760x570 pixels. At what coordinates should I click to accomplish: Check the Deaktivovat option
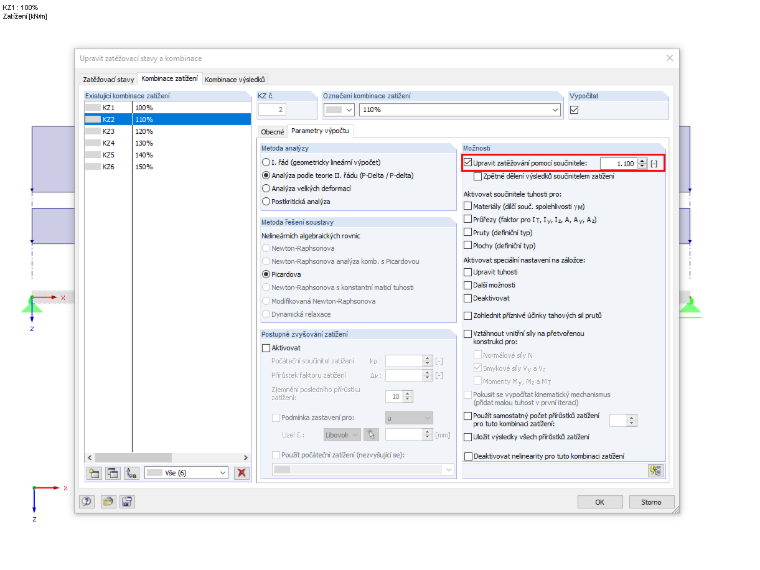468,299
